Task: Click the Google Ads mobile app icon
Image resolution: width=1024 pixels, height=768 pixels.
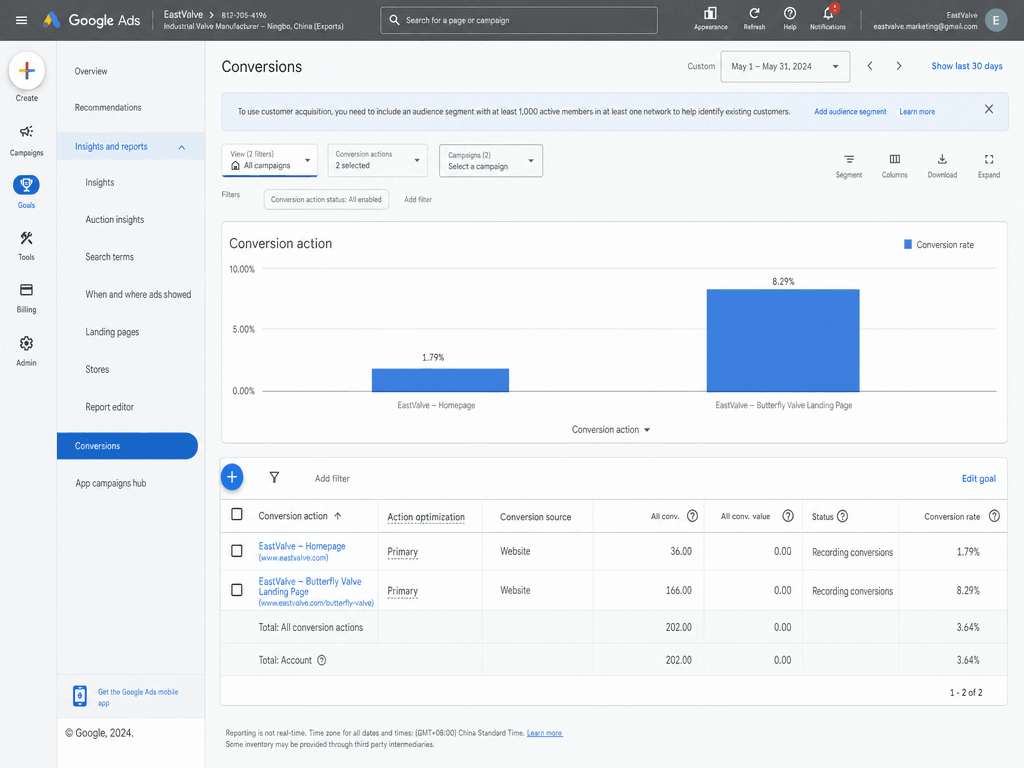Action: (80, 696)
